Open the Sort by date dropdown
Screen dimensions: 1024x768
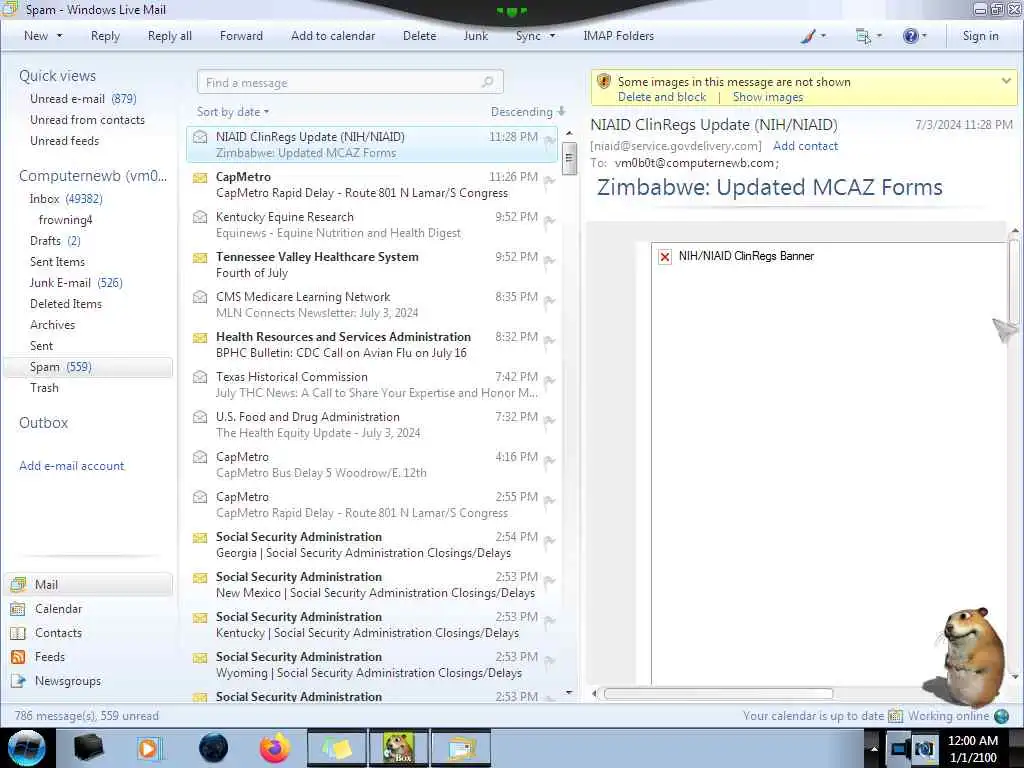click(233, 112)
